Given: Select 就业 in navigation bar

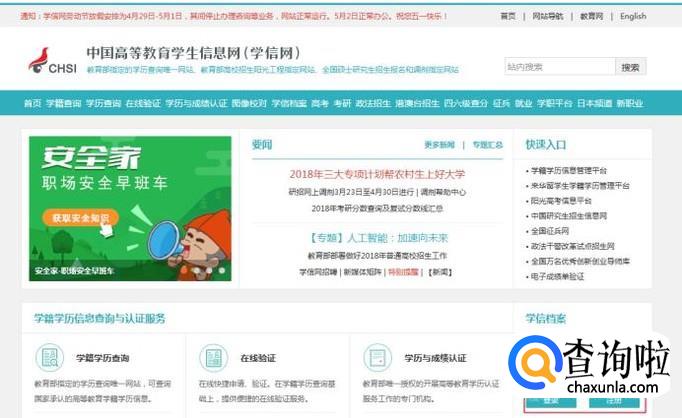Looking at the screenshot, I should pos(524,103).
